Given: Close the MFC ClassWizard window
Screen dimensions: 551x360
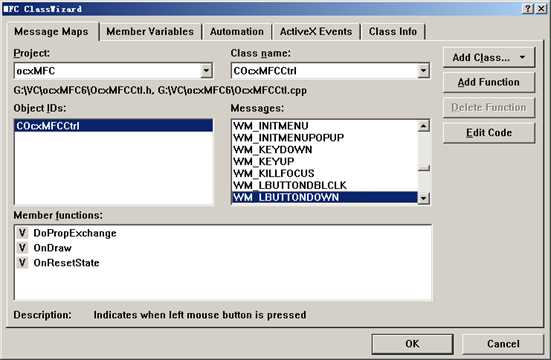Looking at the screenshot, I should pyautogui.click(x=542, y=8).
